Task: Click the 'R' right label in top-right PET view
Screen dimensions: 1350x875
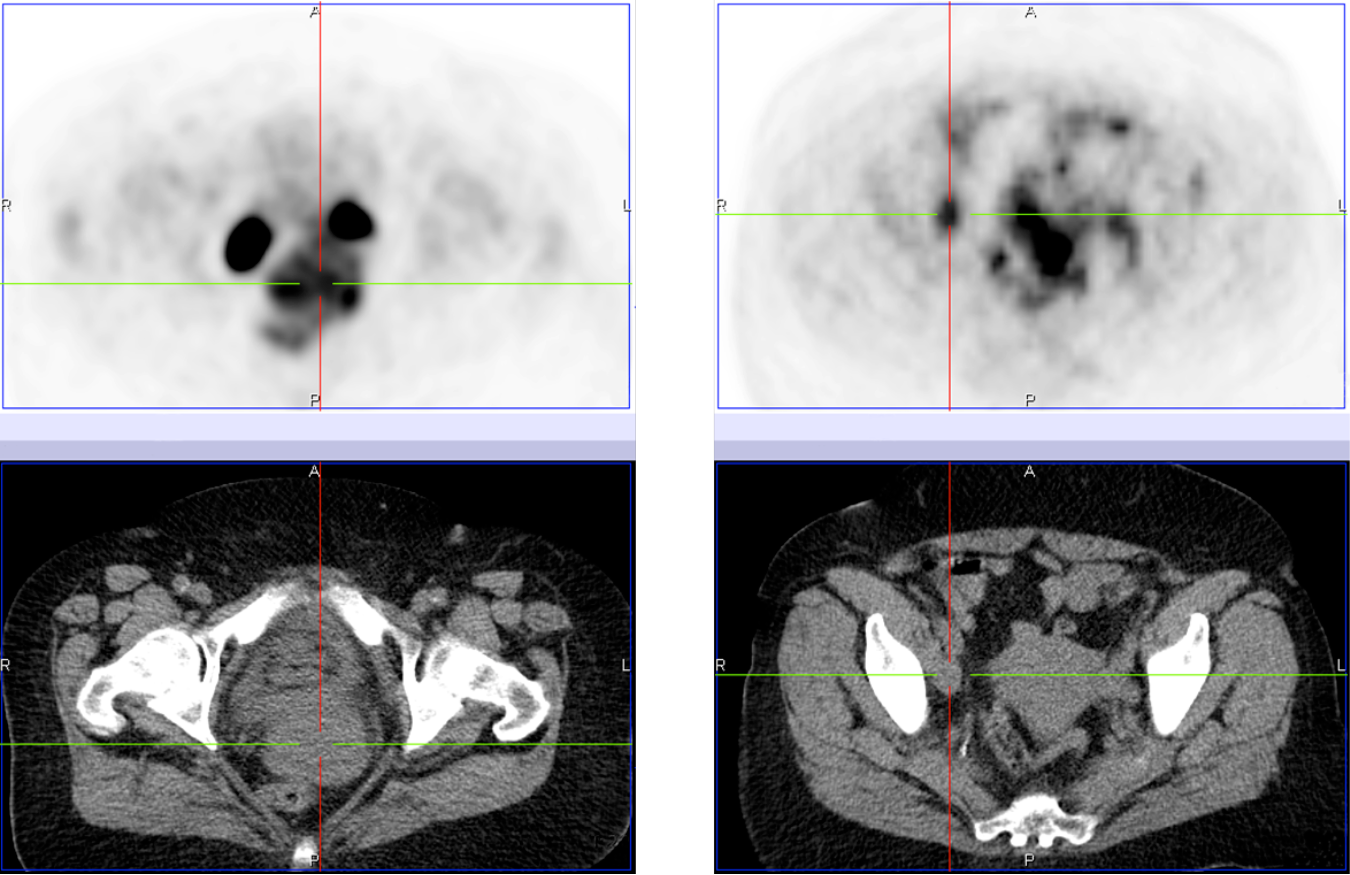Action: pos(721,206)
